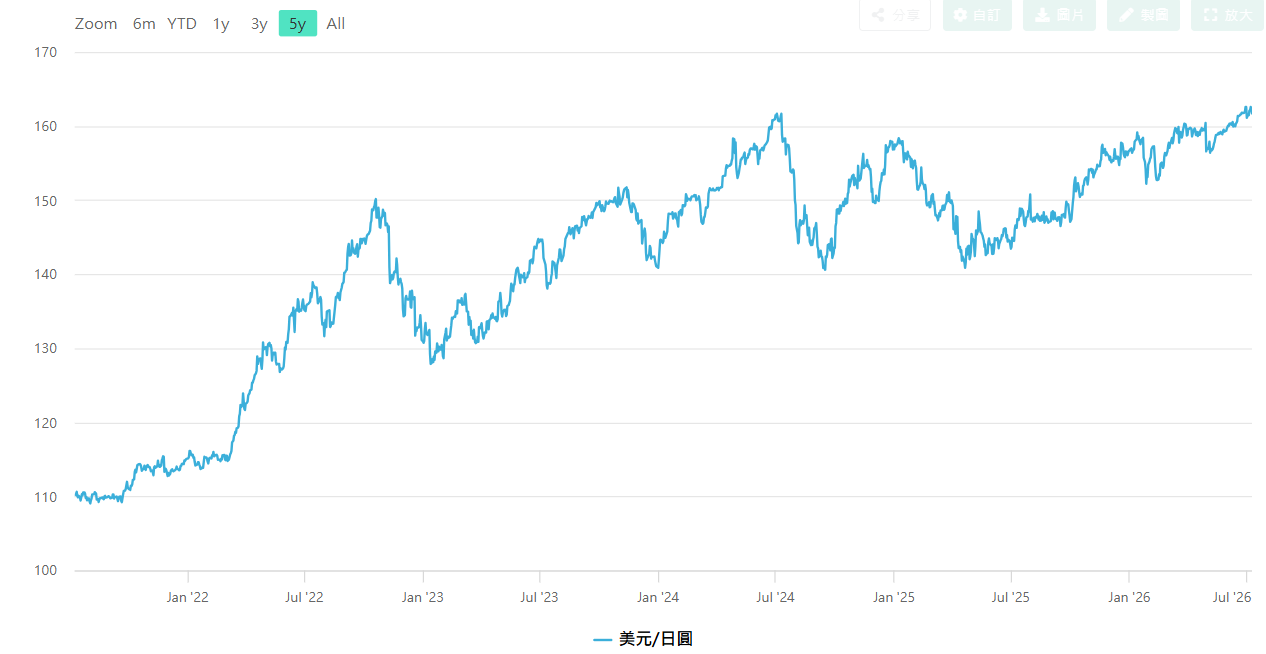Click the Jul '26 axis label

tap(1232, 597)
